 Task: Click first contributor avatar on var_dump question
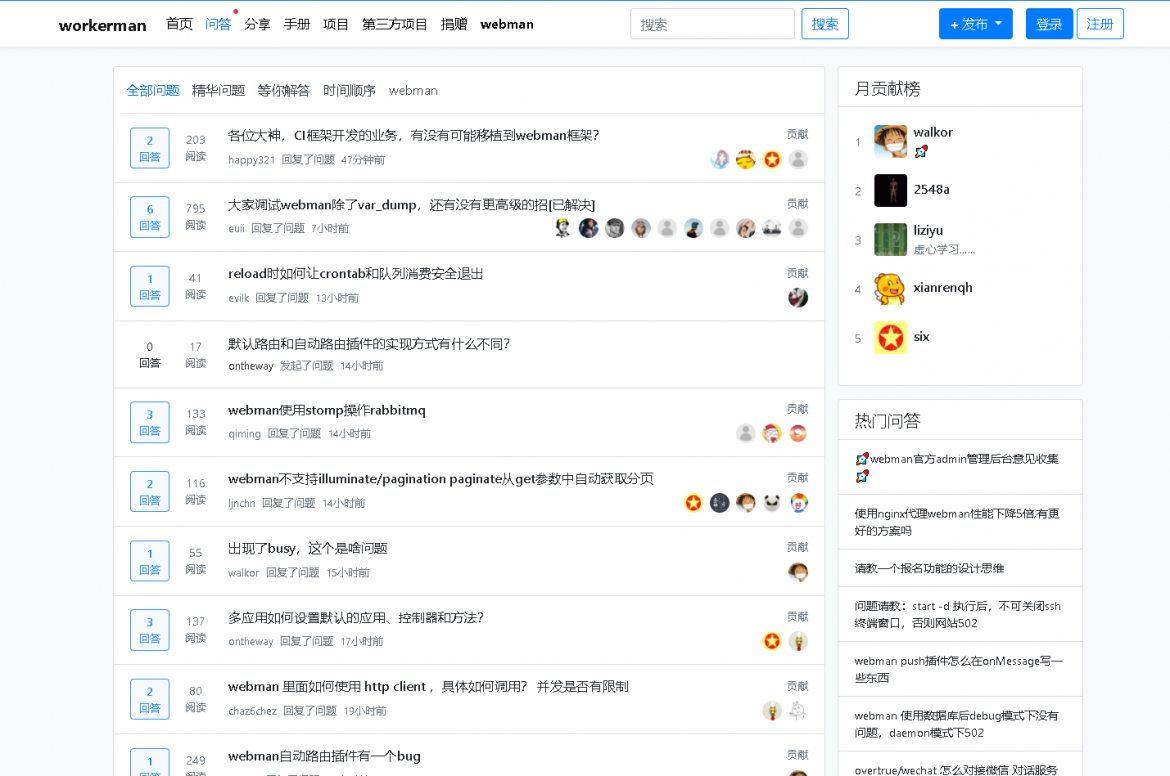(x=563, y=228)
